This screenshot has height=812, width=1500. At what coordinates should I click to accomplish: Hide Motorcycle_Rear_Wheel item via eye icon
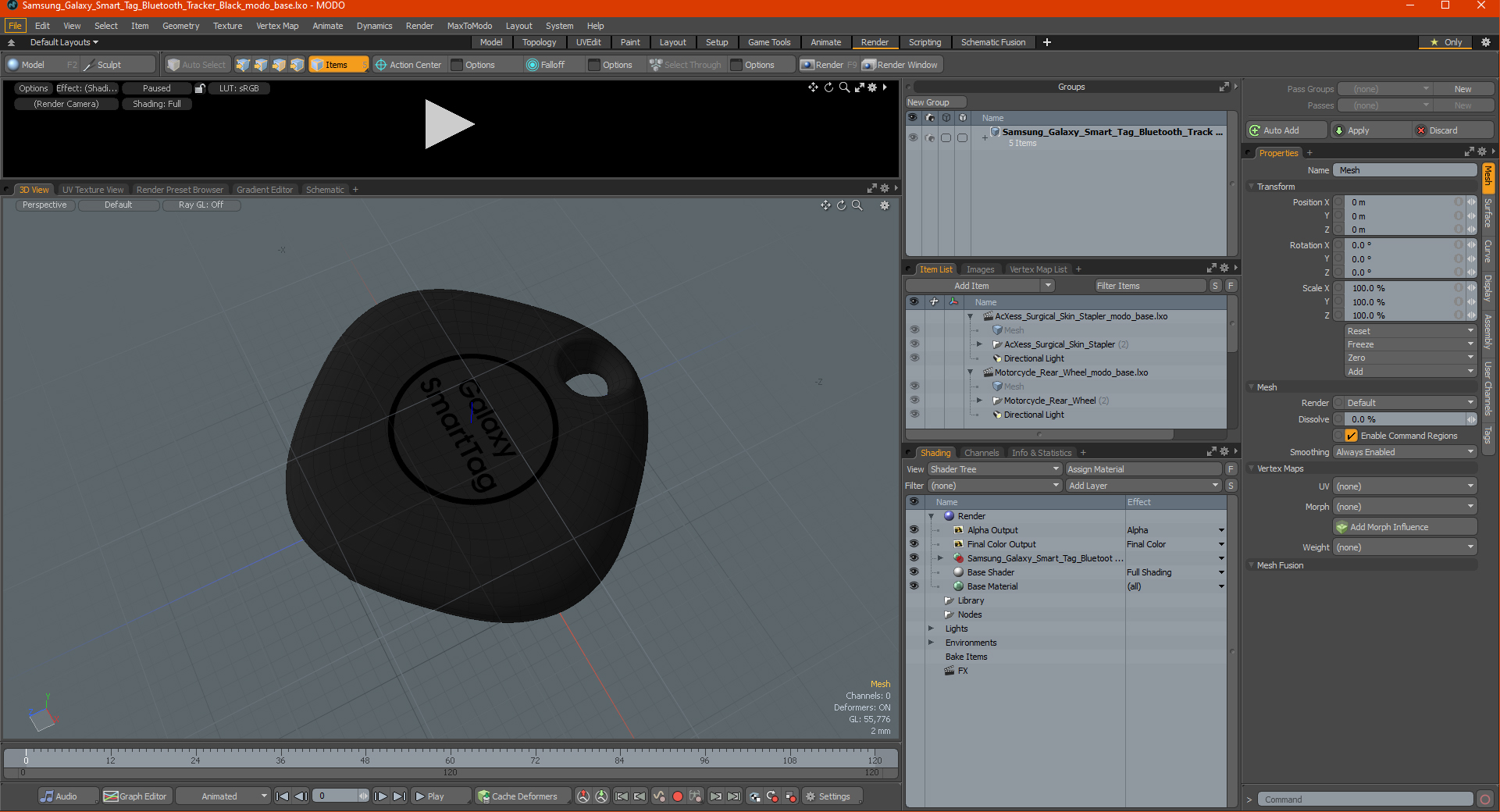click(914, 401)
